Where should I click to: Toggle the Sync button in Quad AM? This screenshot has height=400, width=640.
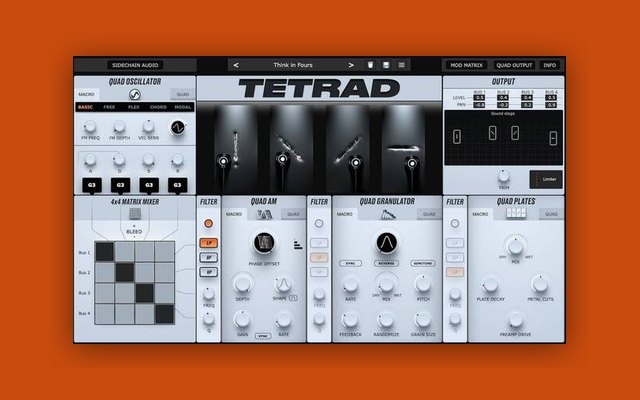(263, 336)
